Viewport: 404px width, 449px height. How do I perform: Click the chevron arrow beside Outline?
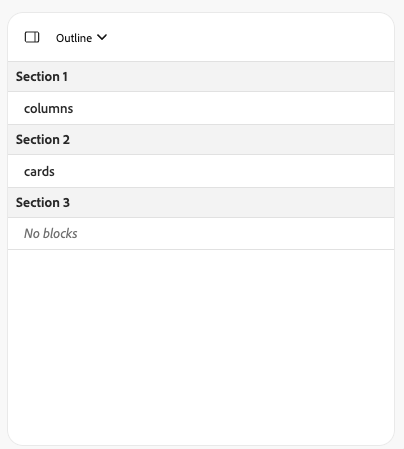[x=102, y=37]
